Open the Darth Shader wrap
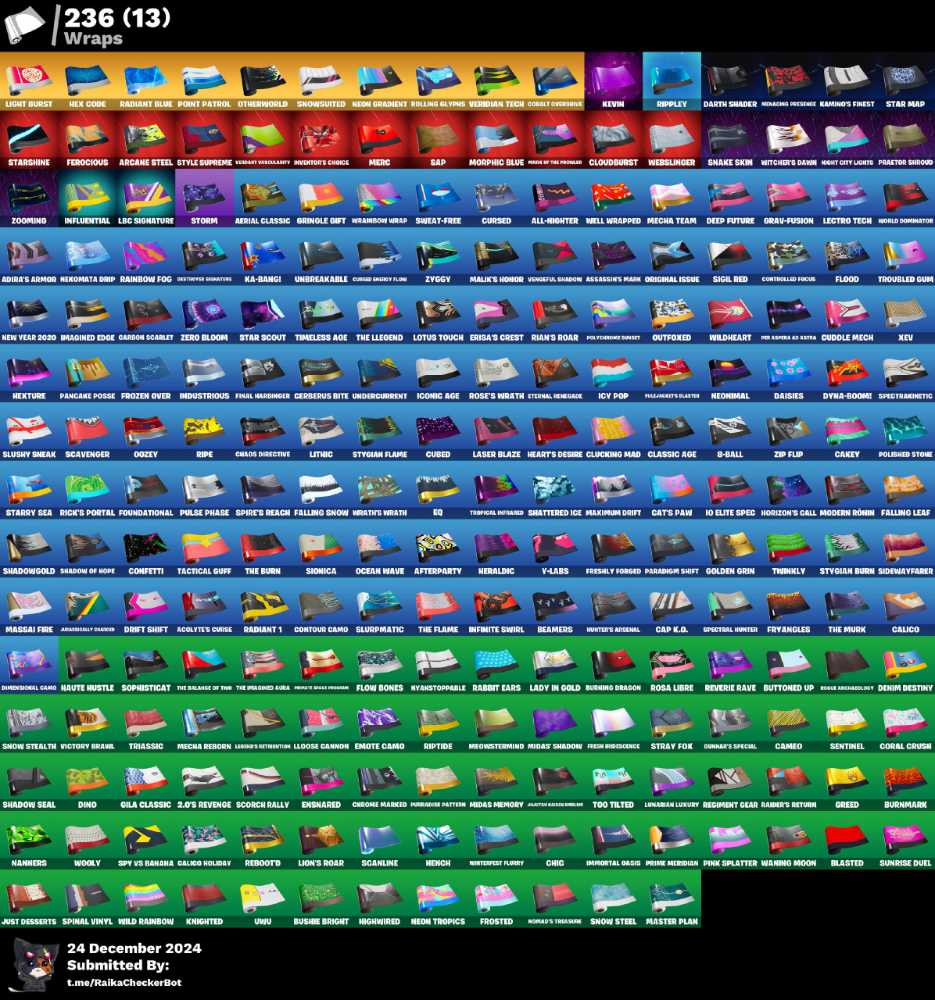The width and height of the screenshot is (935, 1000). 730,81
